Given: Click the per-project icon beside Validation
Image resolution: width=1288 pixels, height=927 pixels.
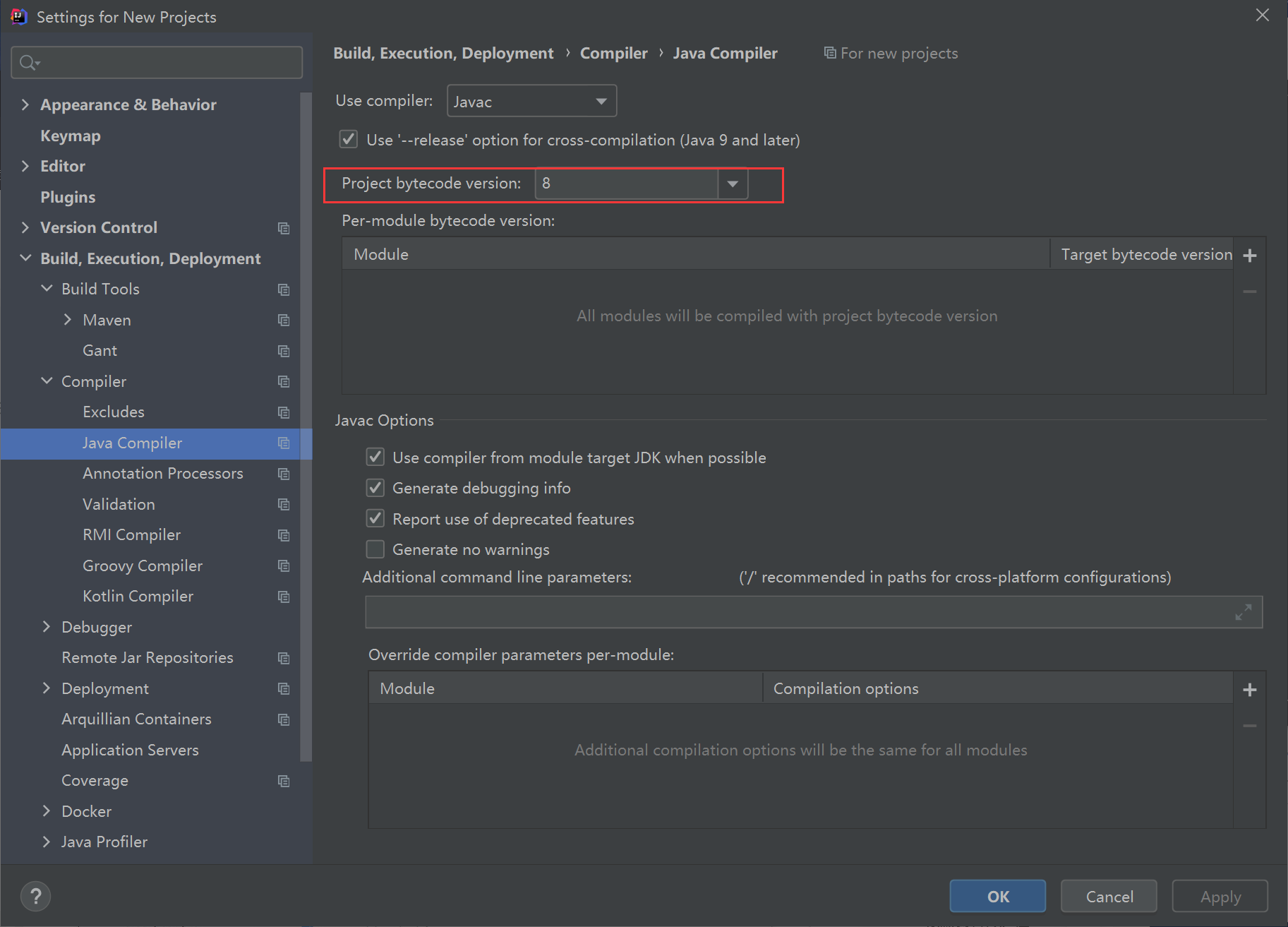Looking at the screenshot, I should pyautogui.click(x=284, y=505).
